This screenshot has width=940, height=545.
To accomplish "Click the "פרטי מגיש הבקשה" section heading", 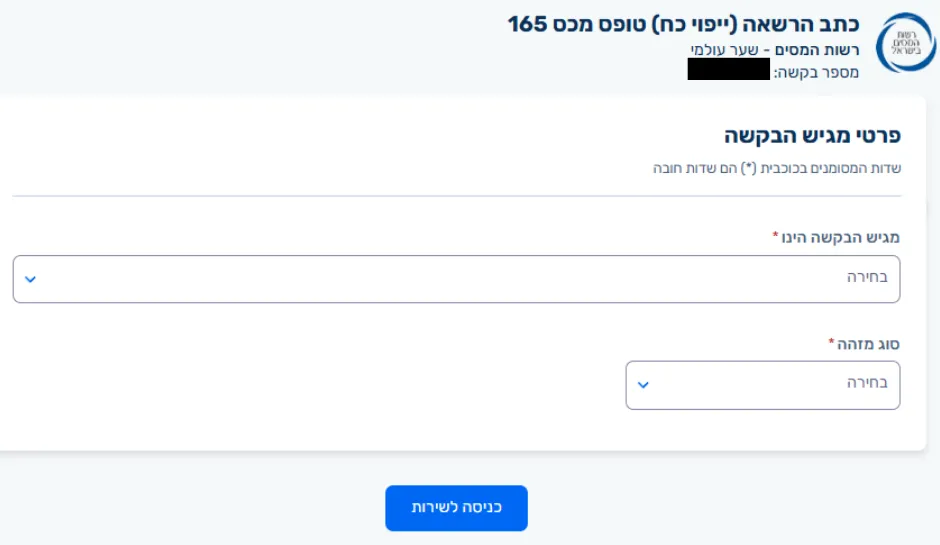I will 811,136.
